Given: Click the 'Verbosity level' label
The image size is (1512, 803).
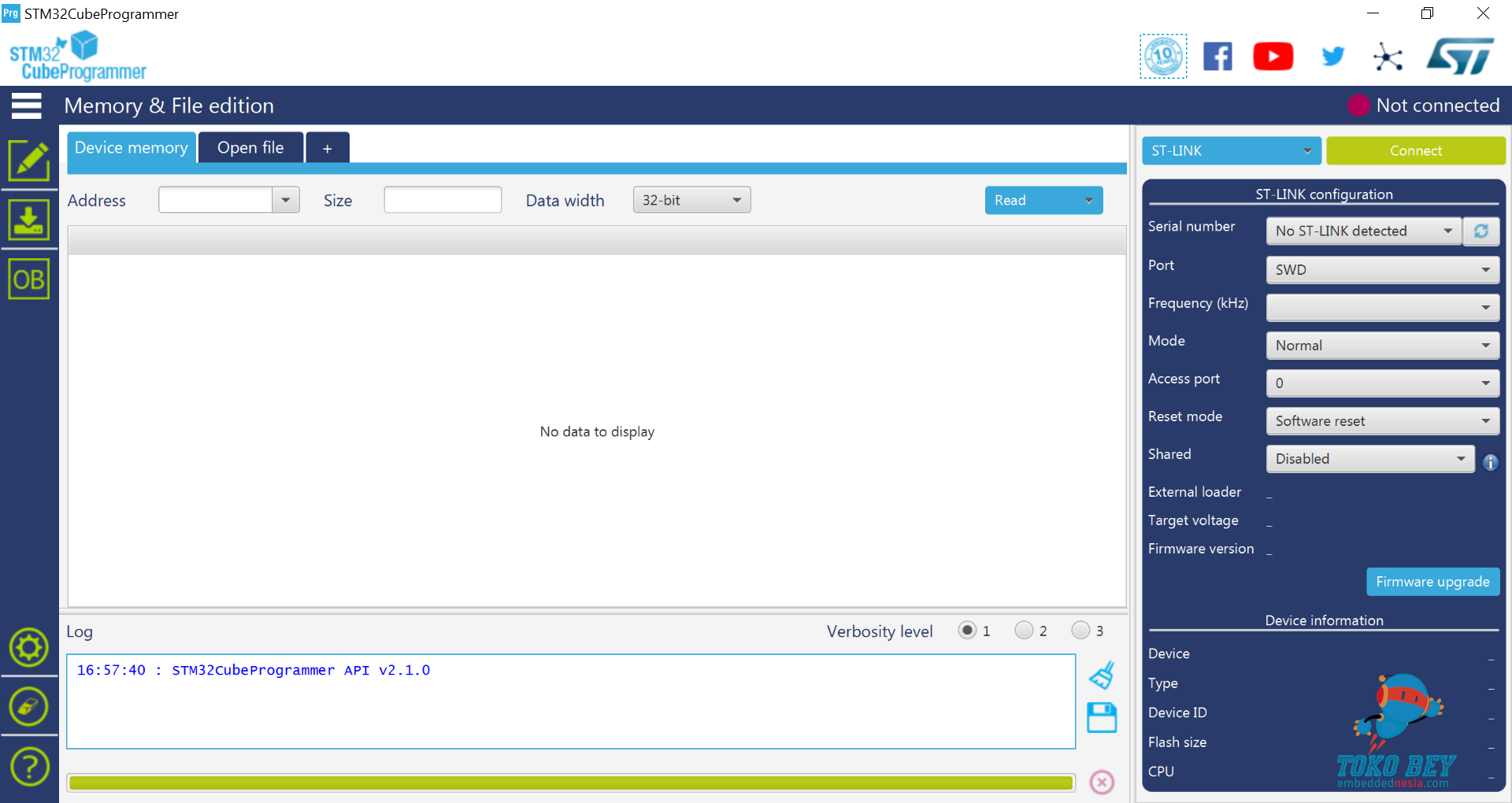Looking at the screenshot, I should 880,631.
